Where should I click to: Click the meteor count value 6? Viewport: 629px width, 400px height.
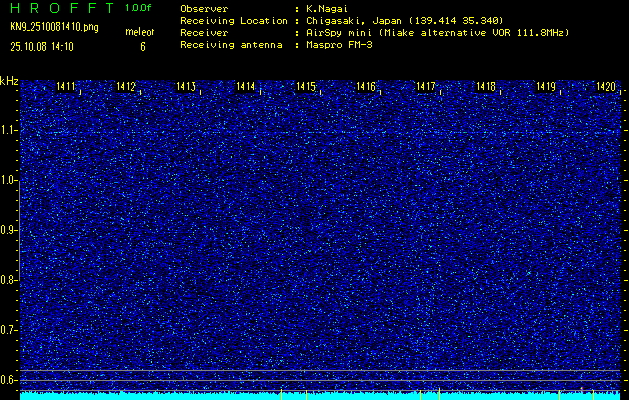point(142,46)
